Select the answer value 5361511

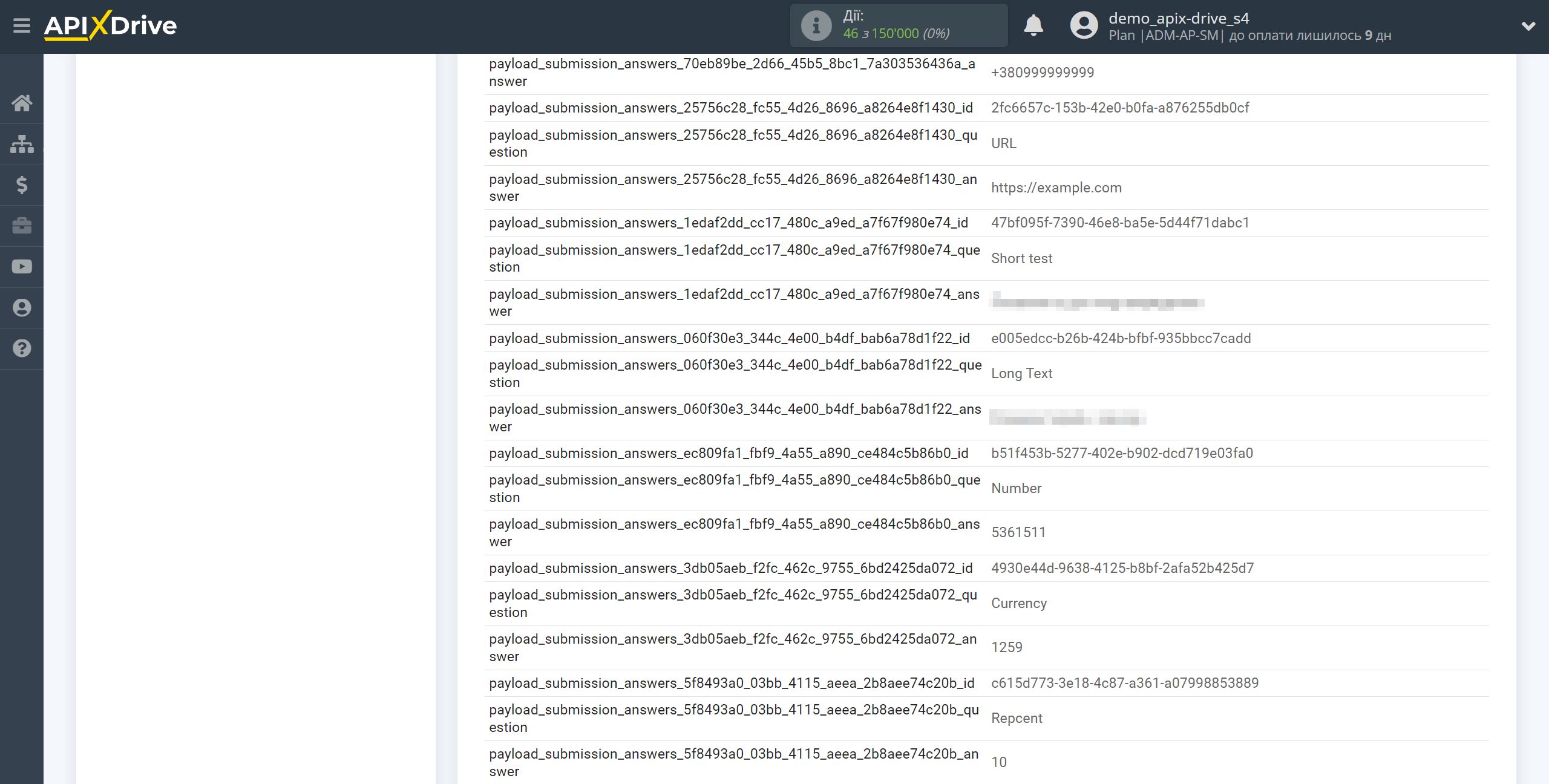point(1018,532)
